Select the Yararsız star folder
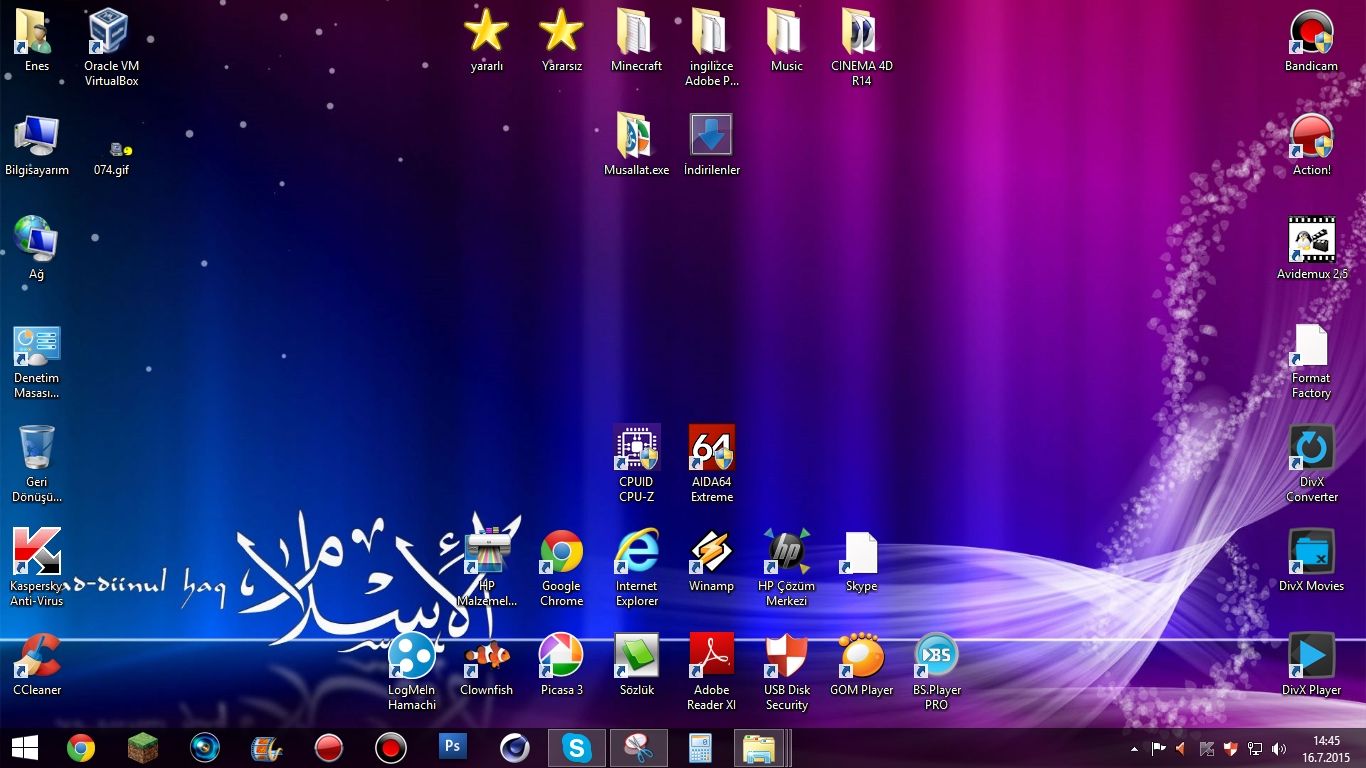Screen dimensions: 1366x768 click(561, 42)
